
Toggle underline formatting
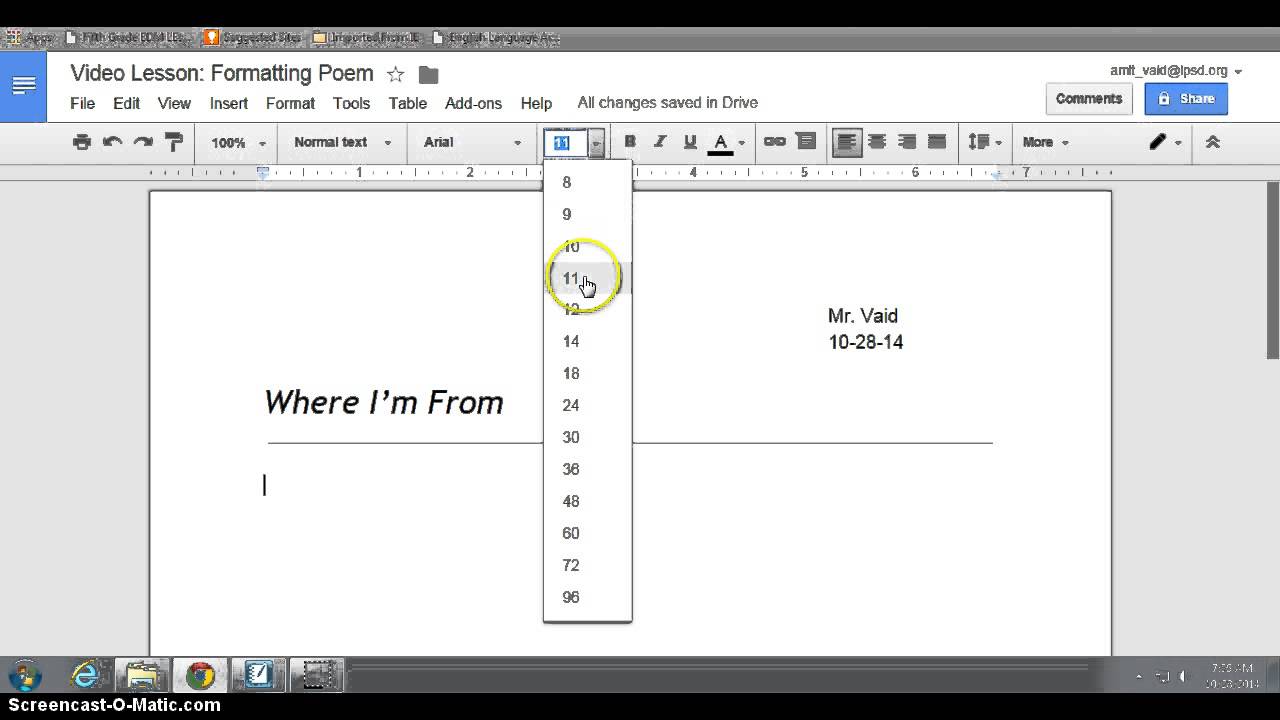[690, 142]
